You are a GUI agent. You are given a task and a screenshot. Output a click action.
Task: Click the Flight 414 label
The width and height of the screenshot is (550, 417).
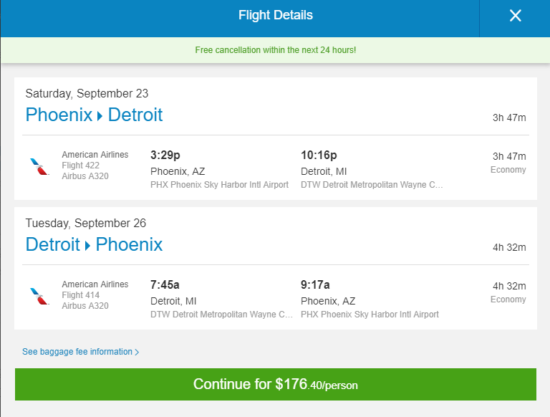point(81,295)
